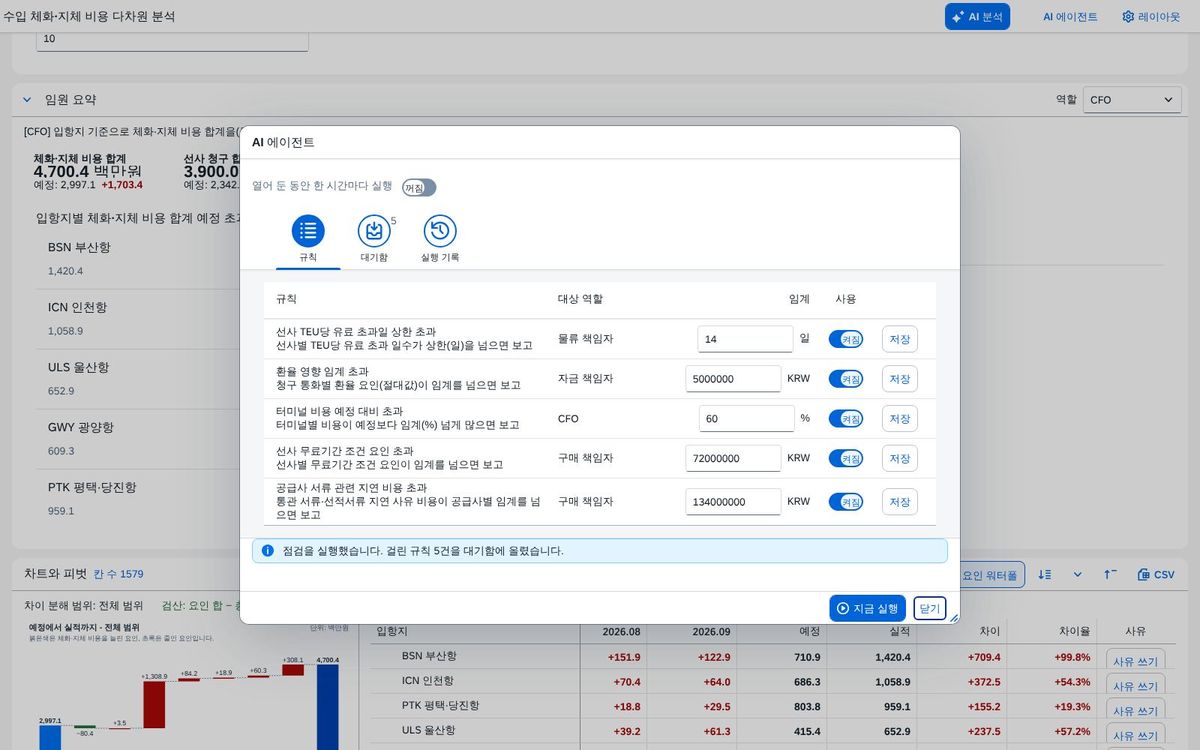Click the dialog resize handle beside 닫기

pyautogui.click(x=953, y=618)
